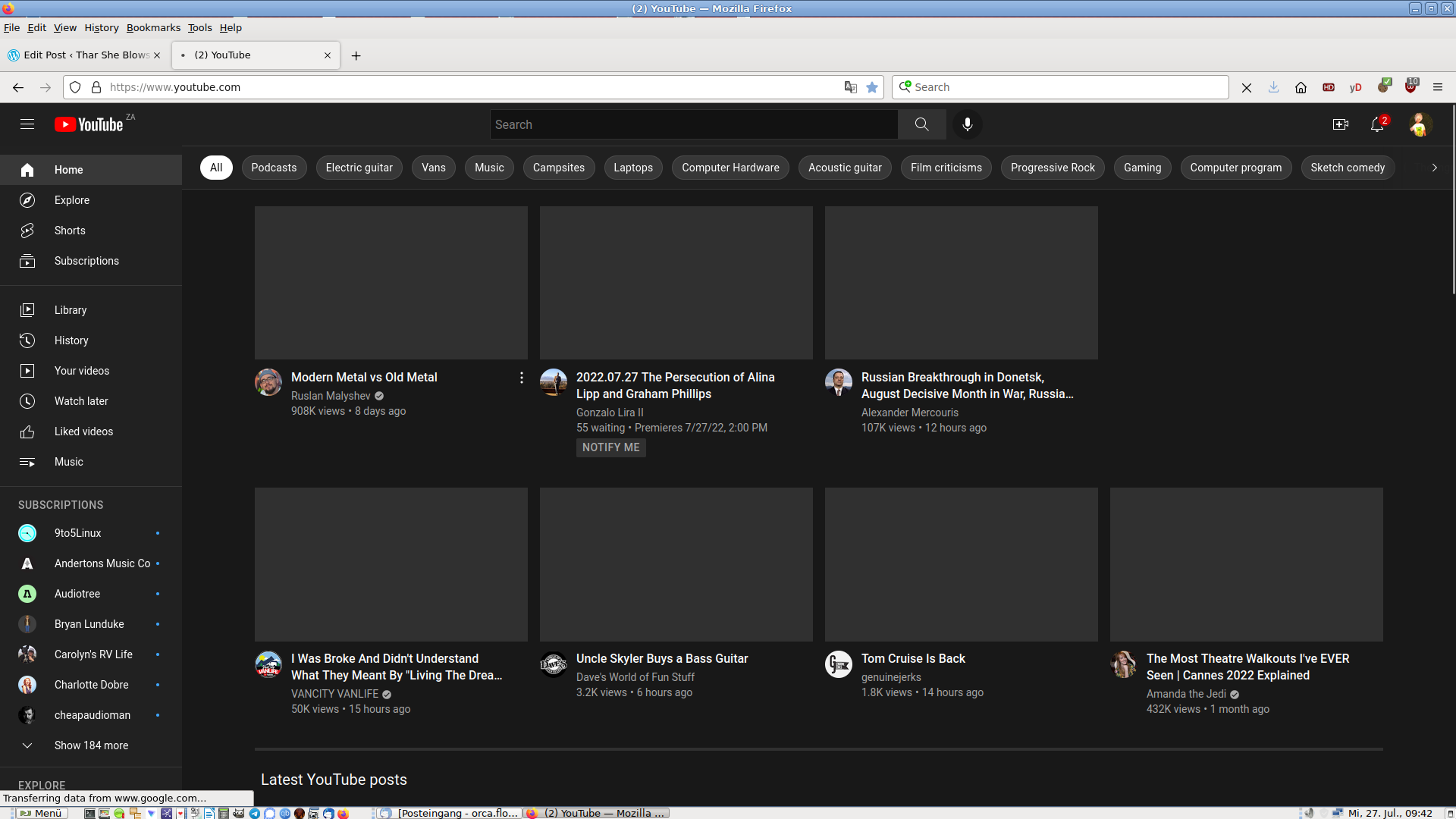Open the Create video icon
This screenshot has width=1456, height=819.
click(1340, 124)
